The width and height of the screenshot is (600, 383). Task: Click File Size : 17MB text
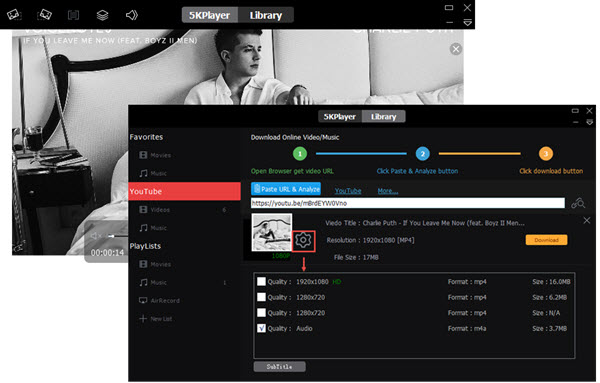click(356, 258)
